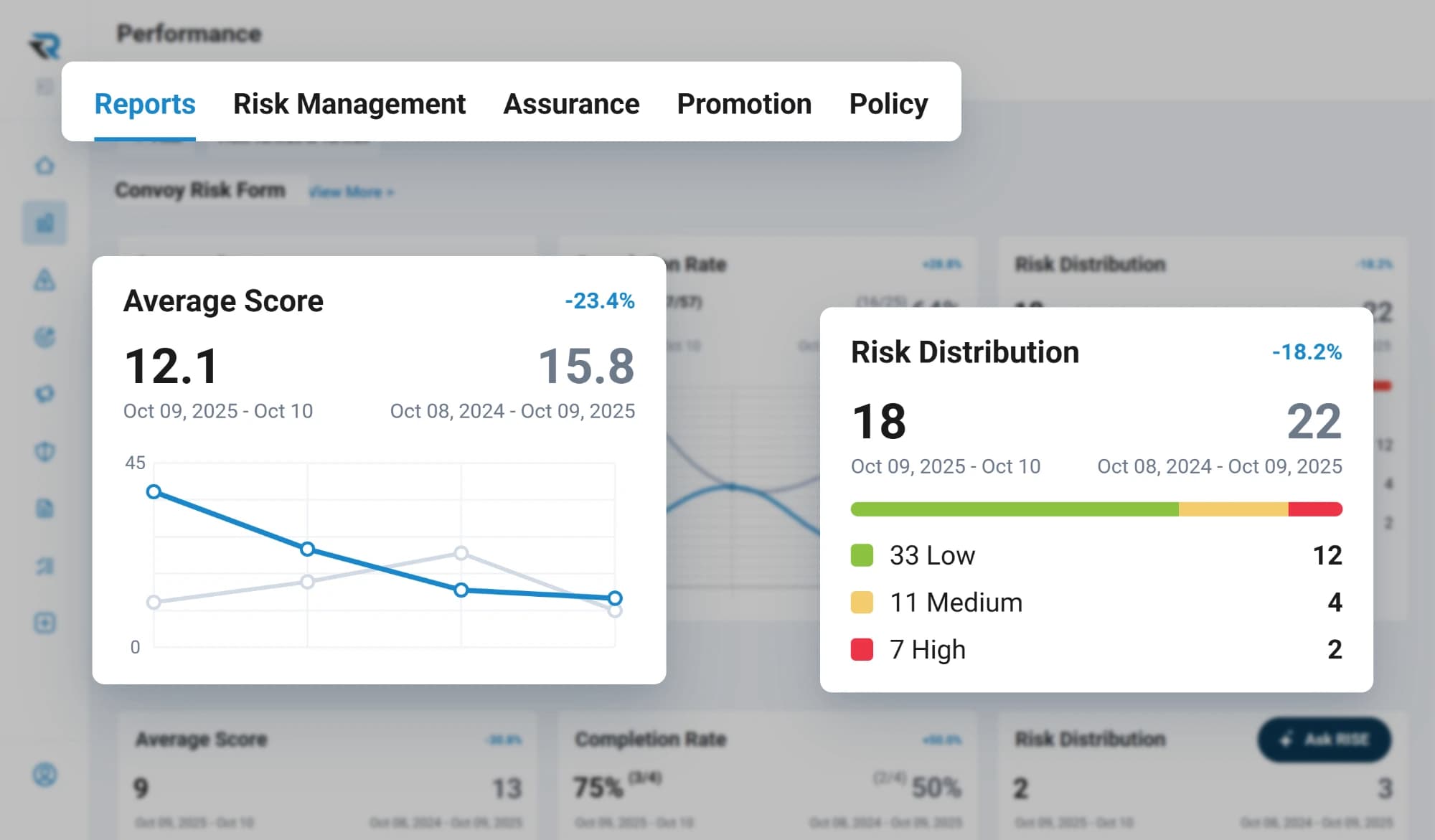1435x840 pixels.
Task: Click the RISE logo in the sidebar
Action: point(45,46)
